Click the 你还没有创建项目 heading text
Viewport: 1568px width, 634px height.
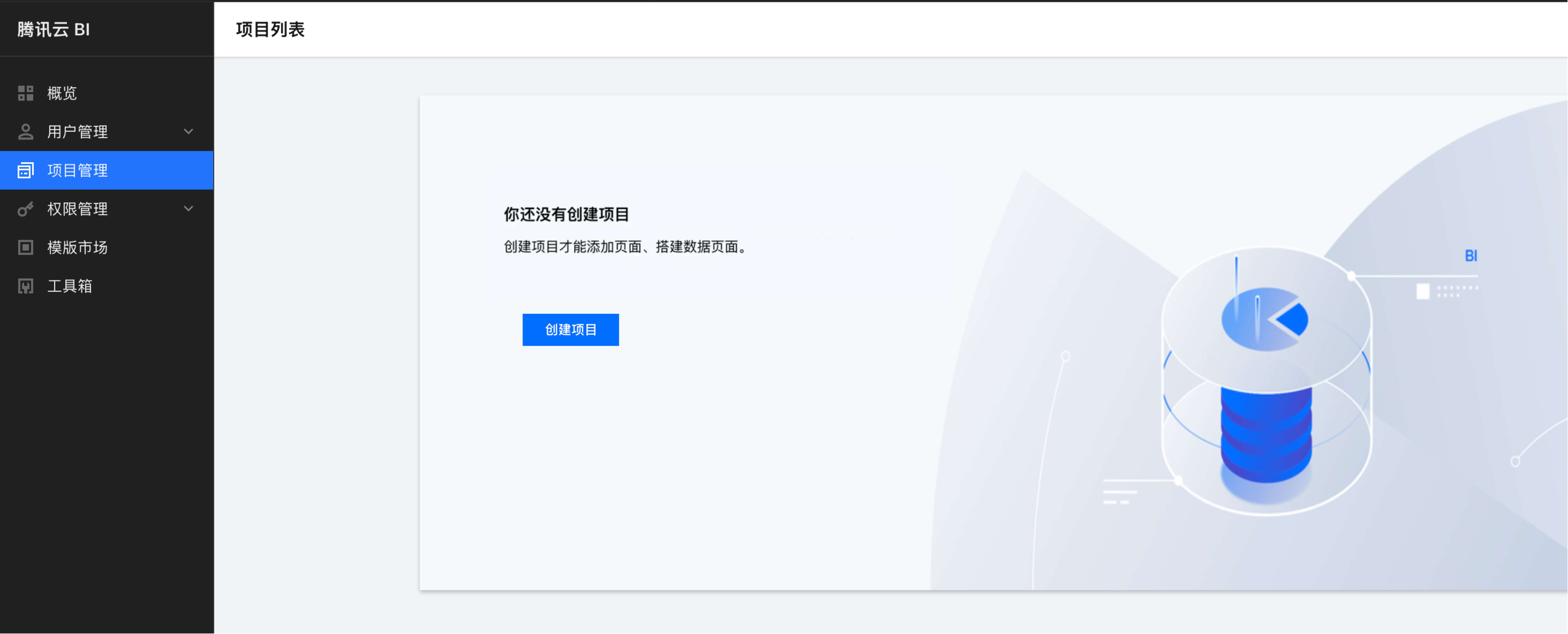(x=566, y=214)
